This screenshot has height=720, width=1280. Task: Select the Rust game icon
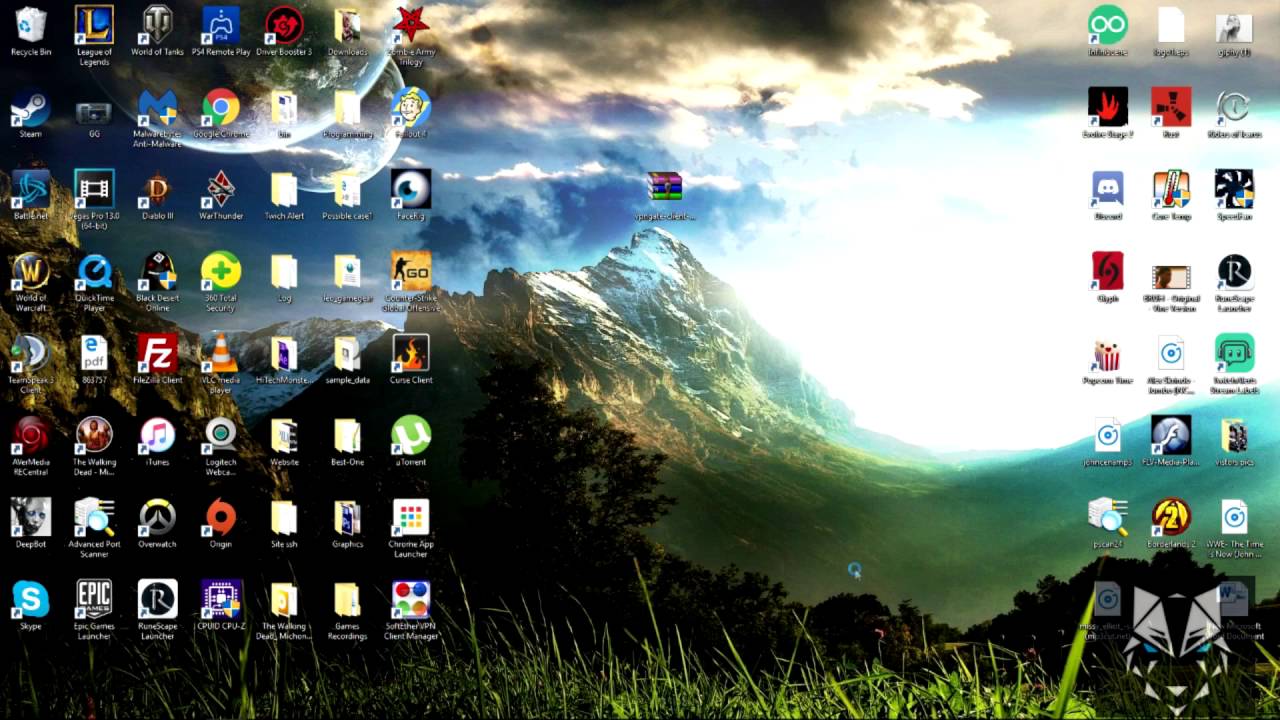point(1171,107)
